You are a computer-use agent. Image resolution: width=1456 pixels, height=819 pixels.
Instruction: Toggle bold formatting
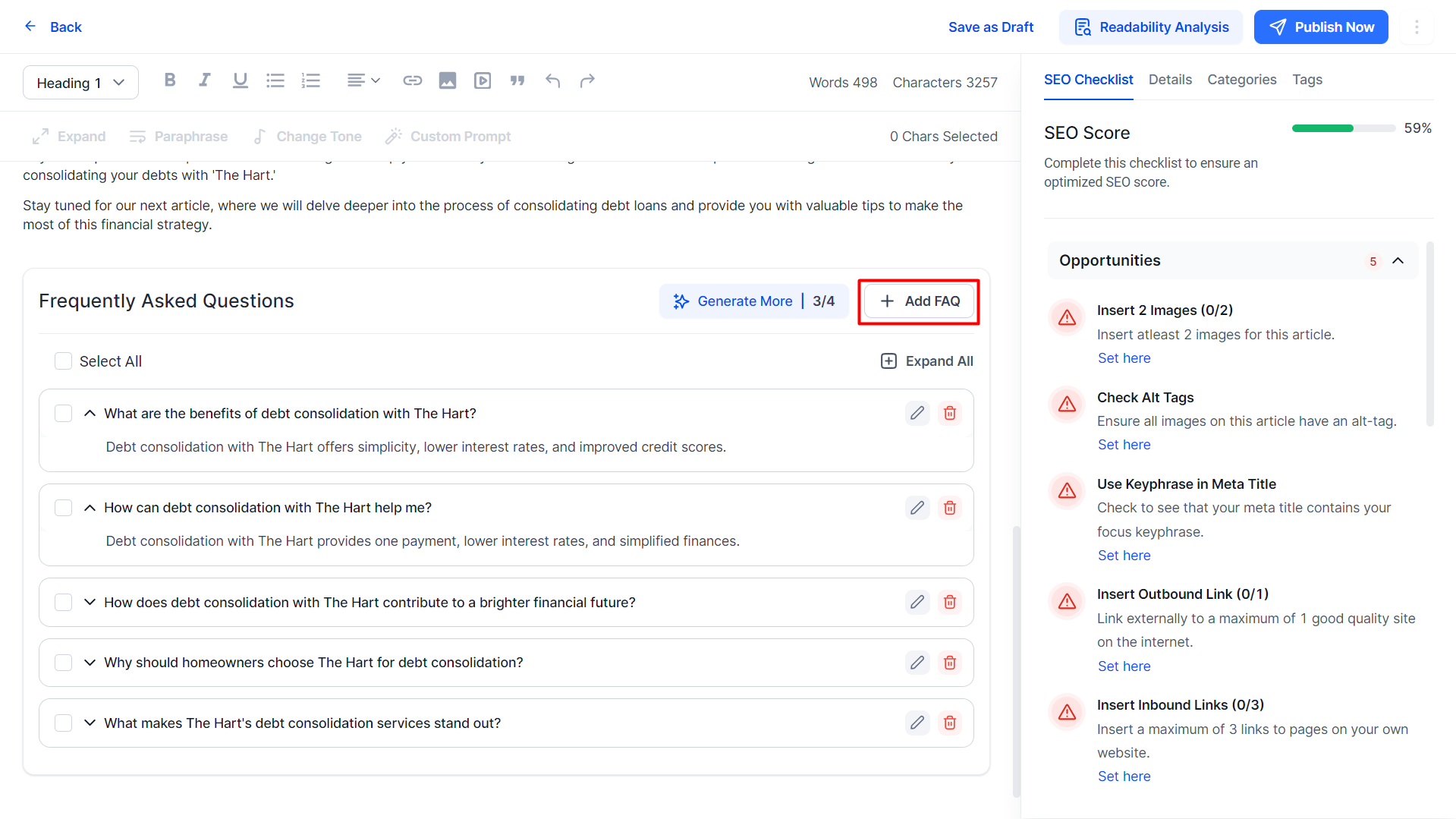[x=170, y=80]
